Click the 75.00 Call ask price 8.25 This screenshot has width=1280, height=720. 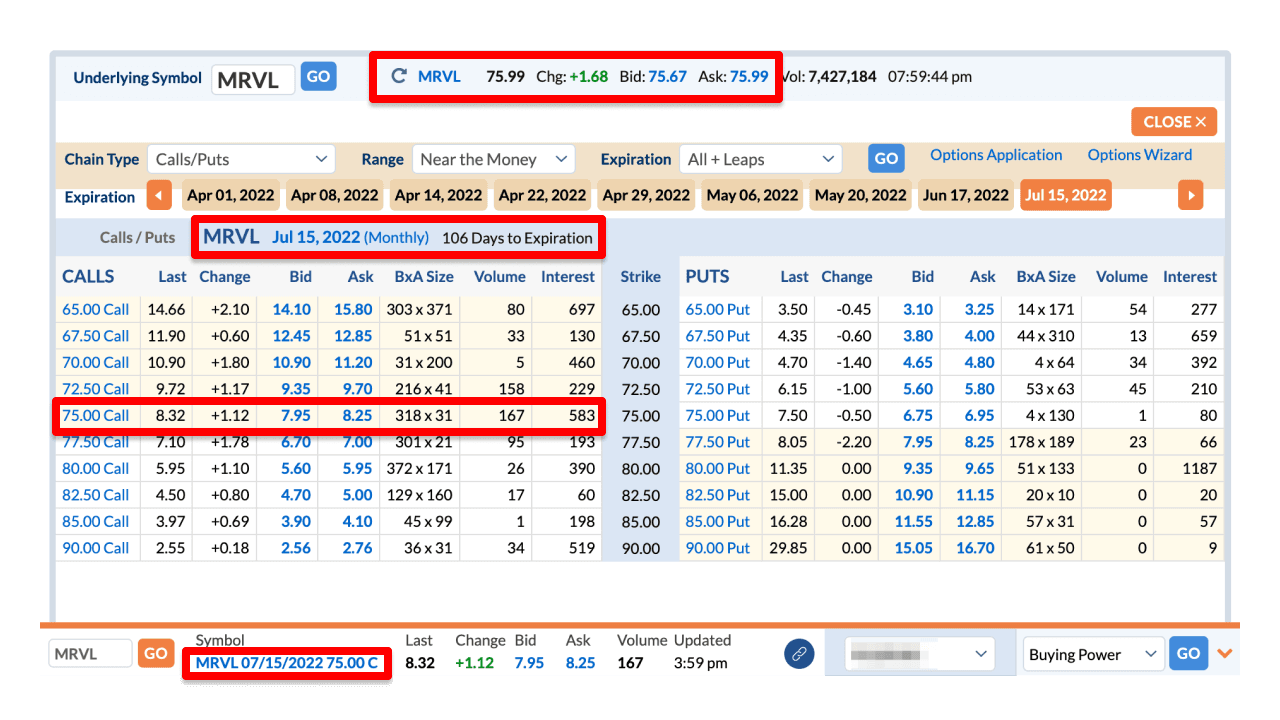pos(357,415)
